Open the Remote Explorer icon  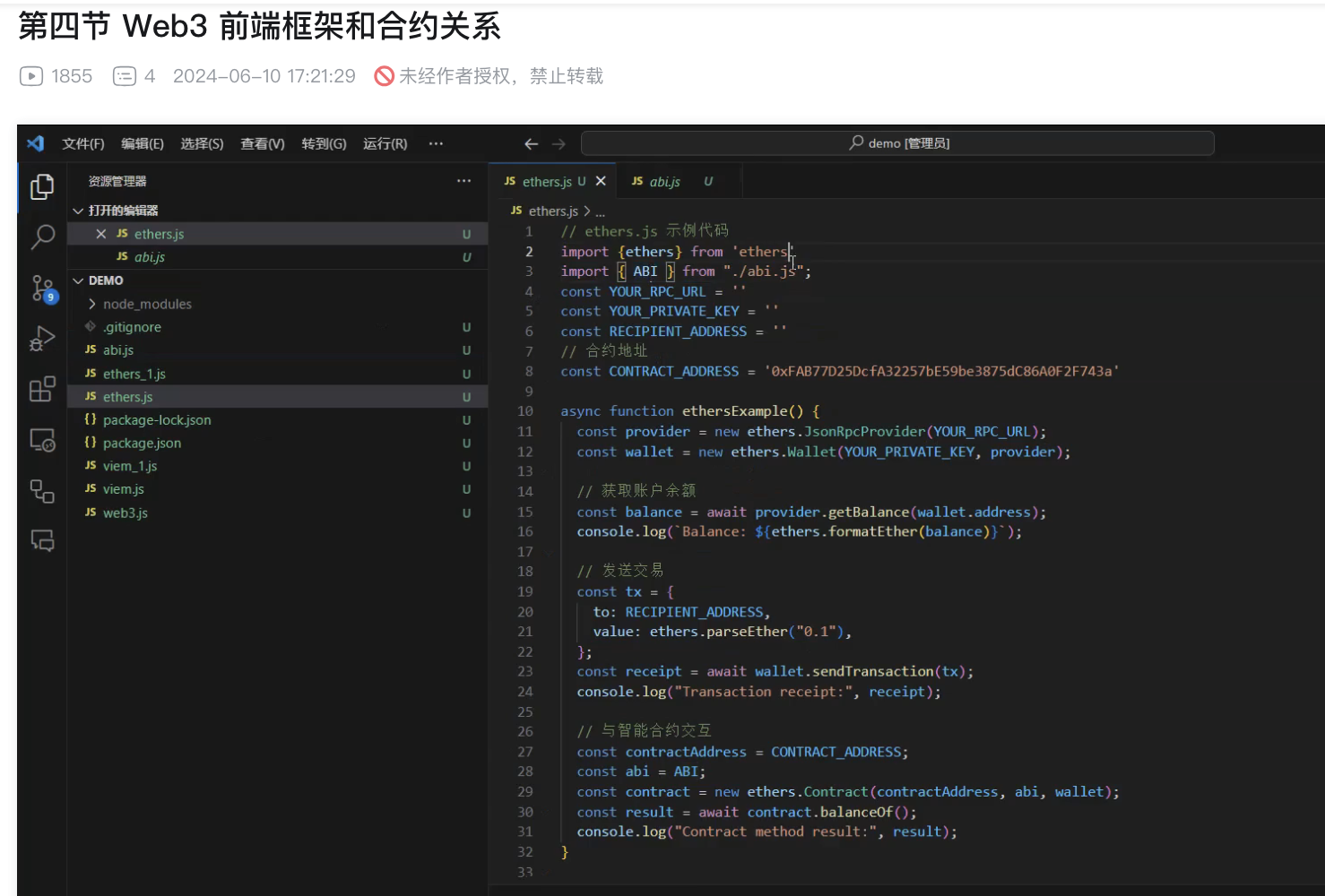tap(42, 440)
